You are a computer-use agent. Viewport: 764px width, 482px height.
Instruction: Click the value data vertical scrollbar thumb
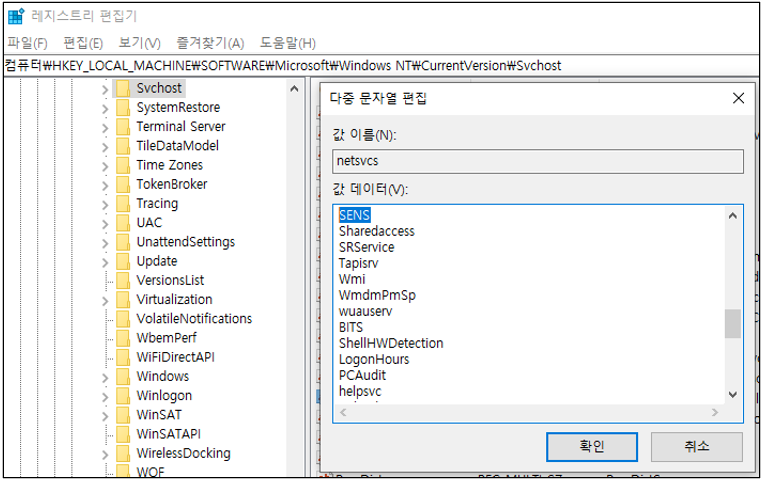click(733, 324)
